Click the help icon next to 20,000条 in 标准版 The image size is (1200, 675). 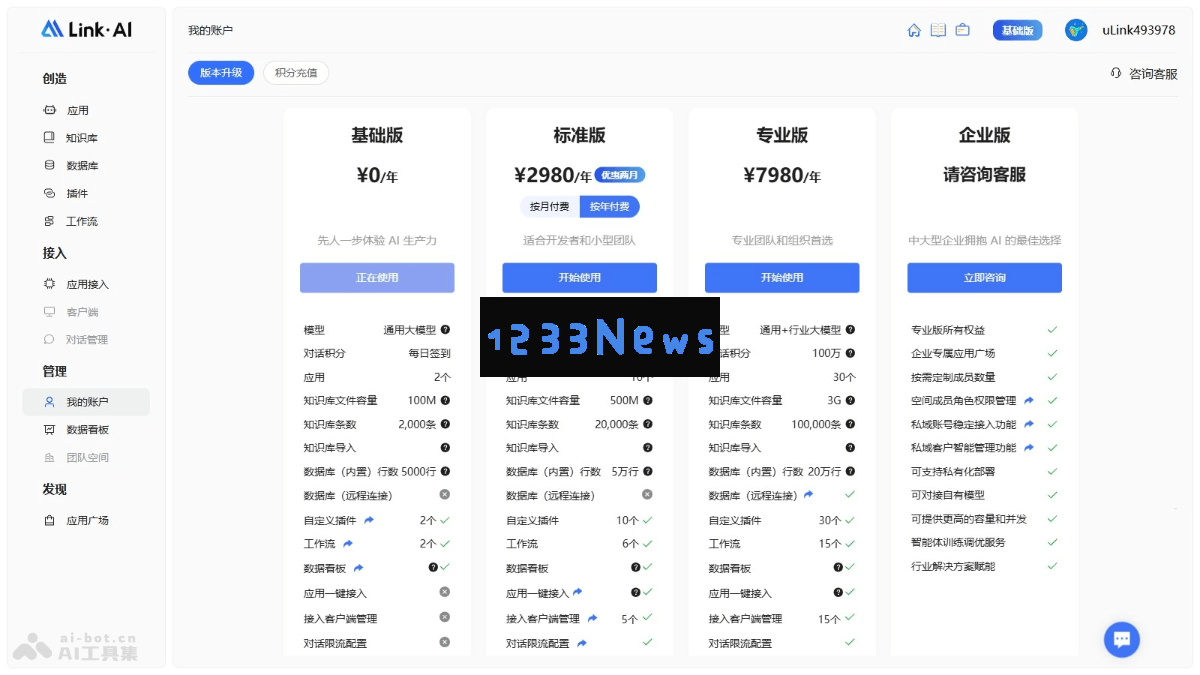pos(648,424)
